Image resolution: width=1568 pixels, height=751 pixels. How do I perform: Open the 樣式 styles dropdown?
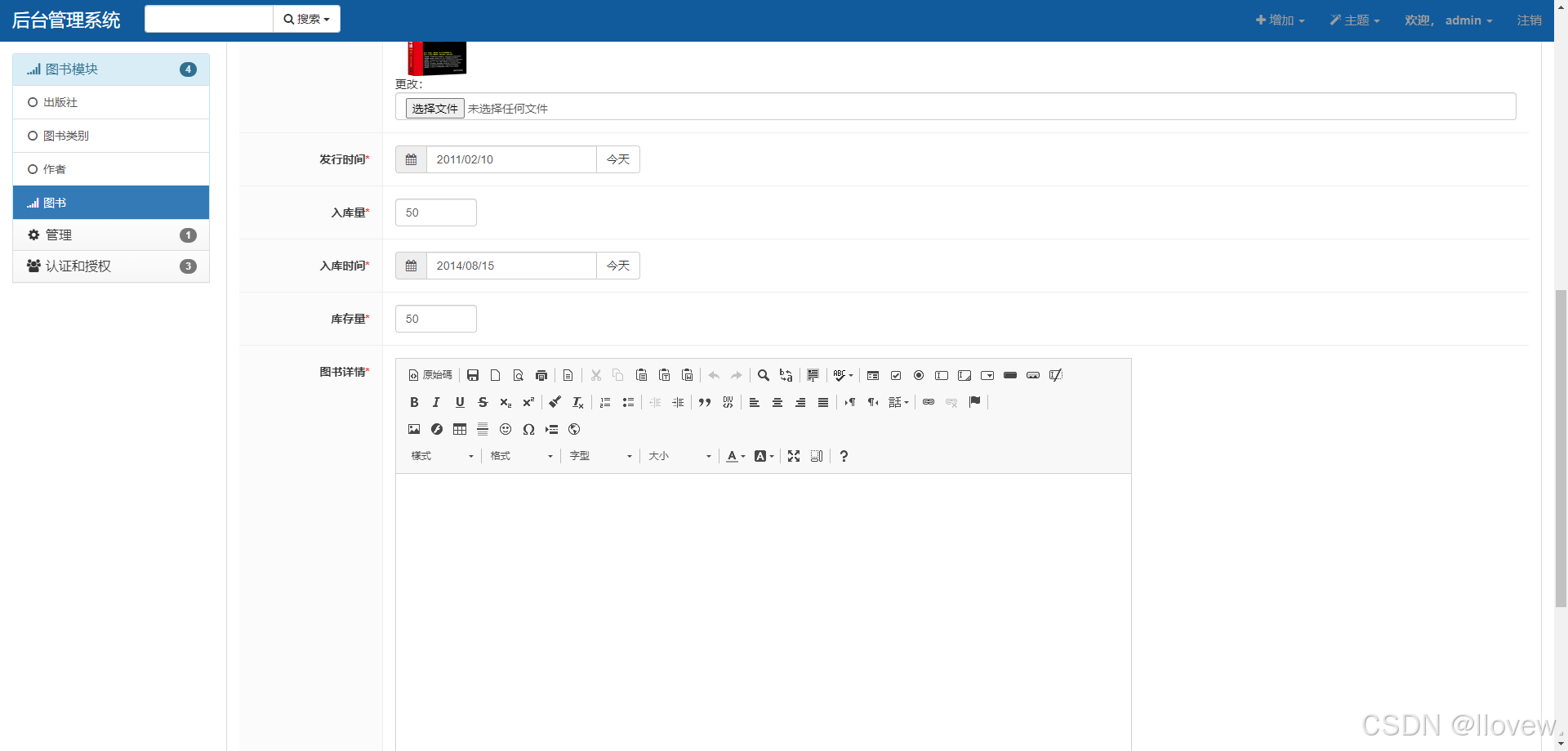[442, 456]
